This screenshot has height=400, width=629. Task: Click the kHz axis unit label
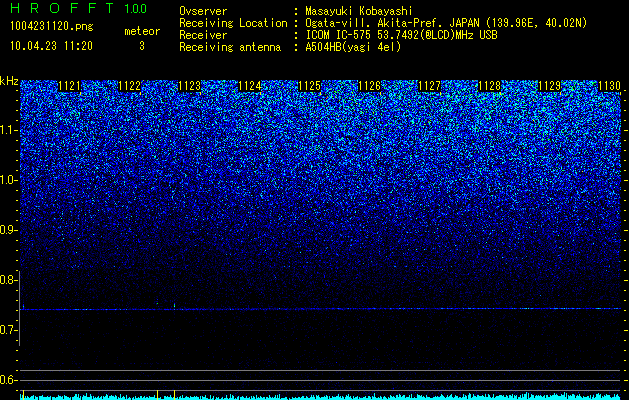[9, 81]
